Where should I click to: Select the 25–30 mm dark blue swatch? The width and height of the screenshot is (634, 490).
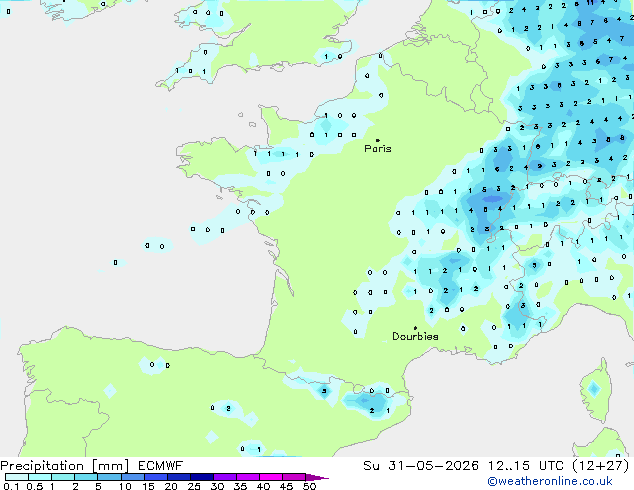[x=202, y=477]
